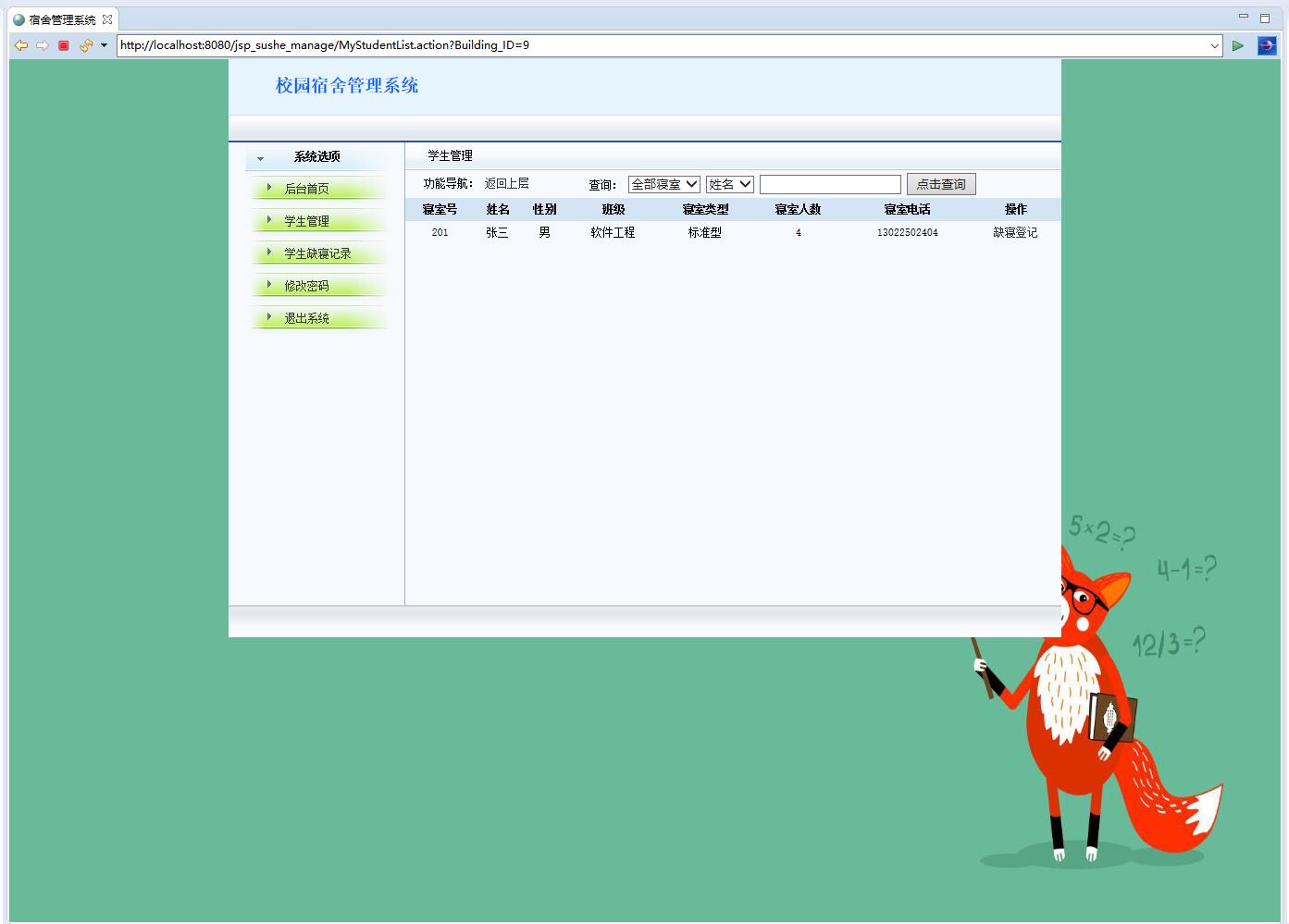The height and width of the screenshot is (924, 1289).
Task: Select the 宿舍管理系统 editor tab
Action: coord(62,19)
